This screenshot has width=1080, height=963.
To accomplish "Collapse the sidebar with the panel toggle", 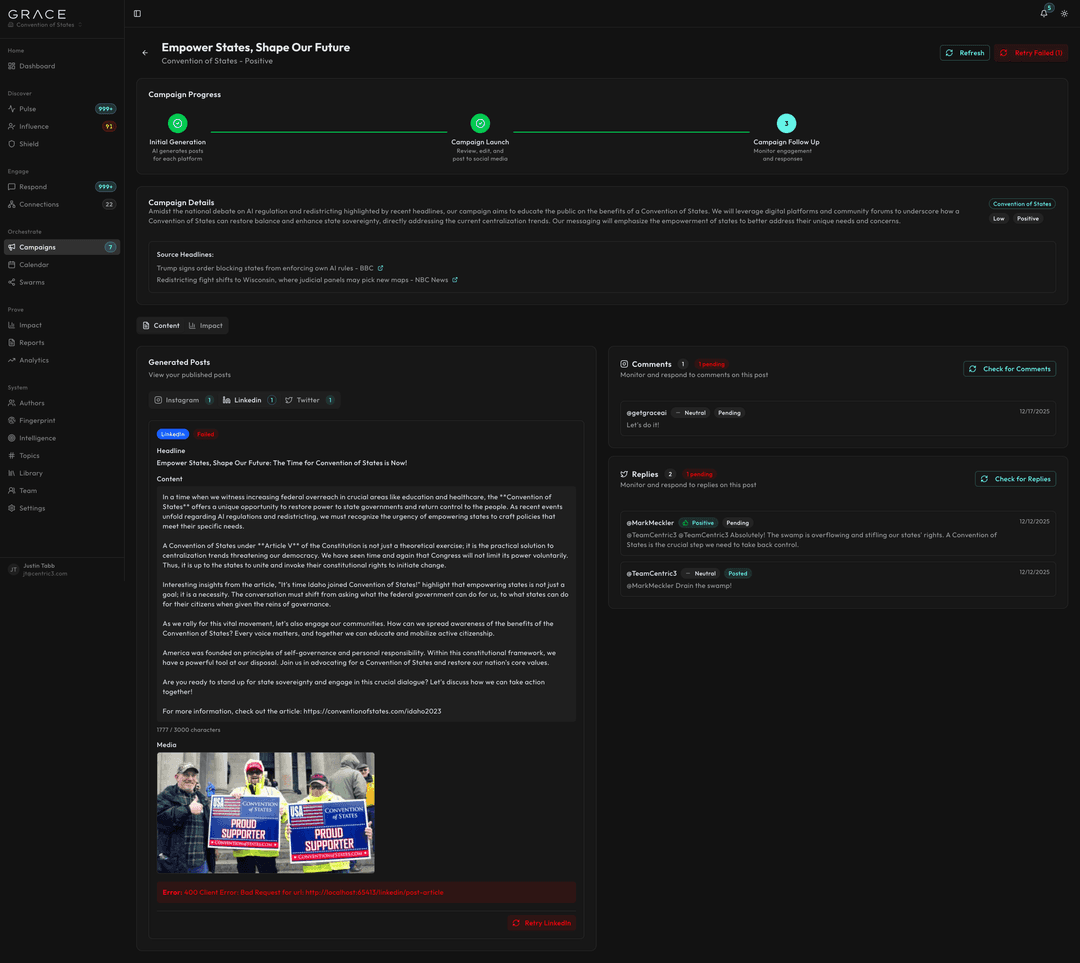I will (136, 13).
